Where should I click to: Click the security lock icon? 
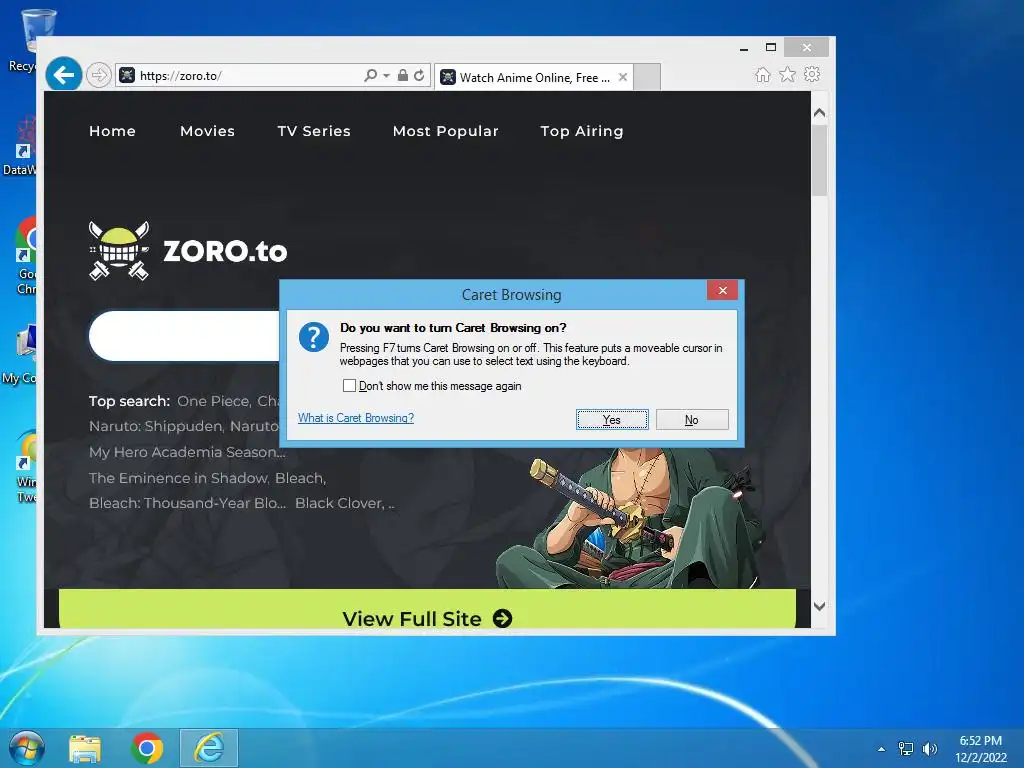pyautogui.click(x=403, y=75)
